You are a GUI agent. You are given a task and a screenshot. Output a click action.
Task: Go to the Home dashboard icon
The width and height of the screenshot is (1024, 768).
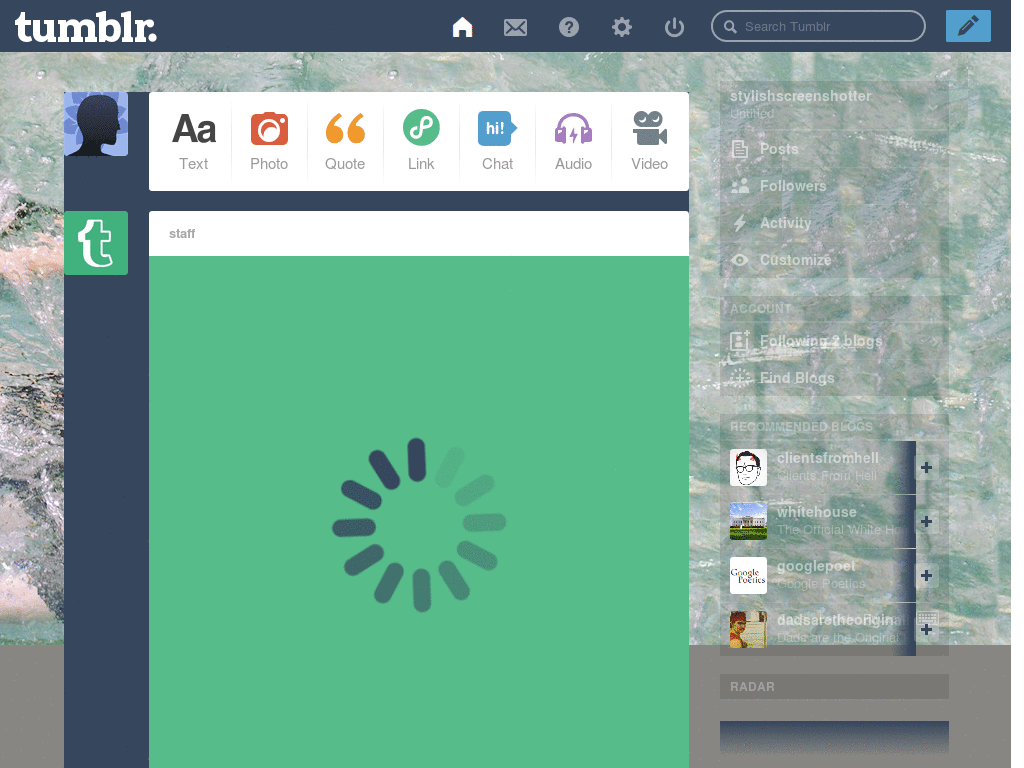(462, 27)
